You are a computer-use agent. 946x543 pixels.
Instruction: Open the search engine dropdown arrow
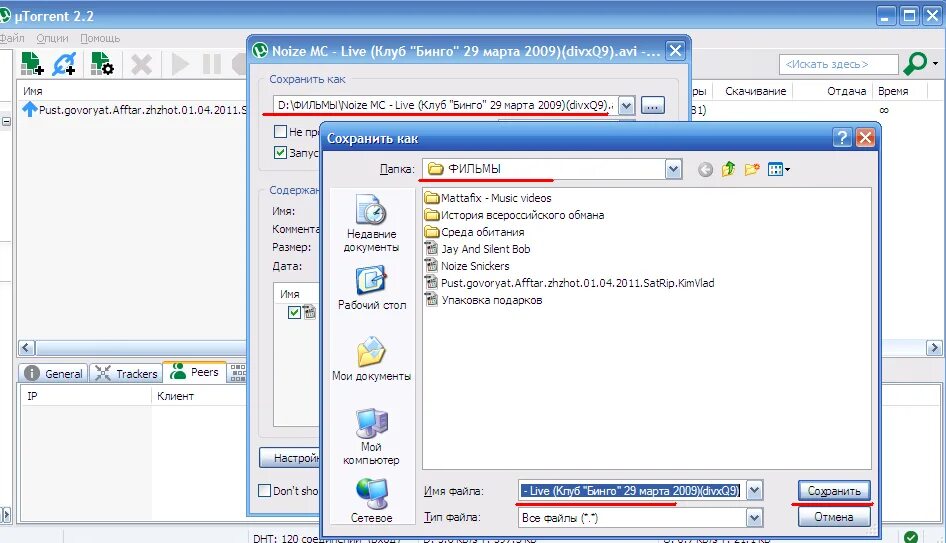[x=936, y=63]
